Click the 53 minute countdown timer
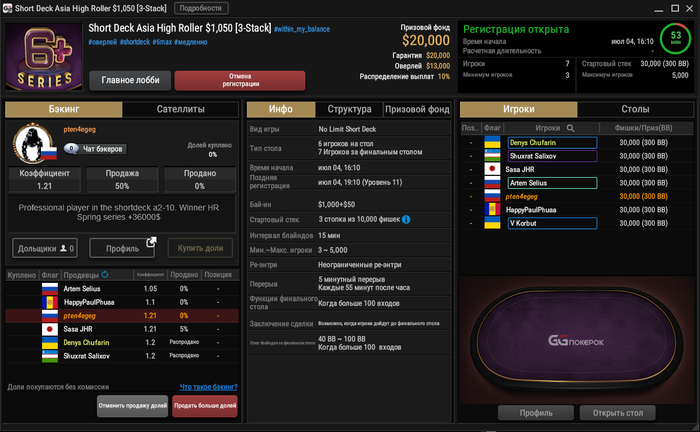Image resolution: width=700 pixels, height=432 pixels. tap(675, 38)
